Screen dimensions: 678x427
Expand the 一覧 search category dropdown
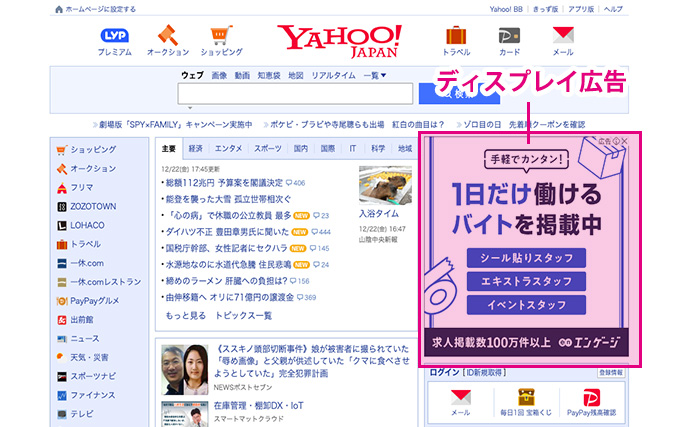(375, 75)
